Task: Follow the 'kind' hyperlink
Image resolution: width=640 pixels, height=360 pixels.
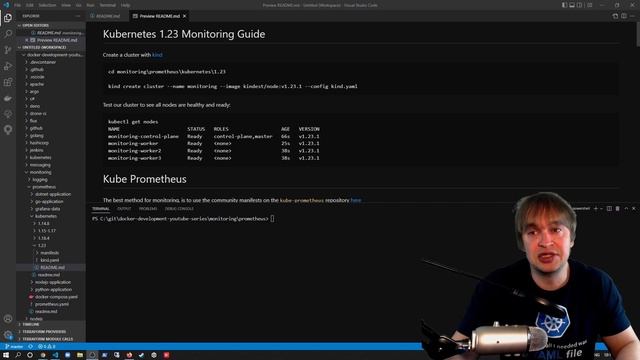Action: (157, 55)
